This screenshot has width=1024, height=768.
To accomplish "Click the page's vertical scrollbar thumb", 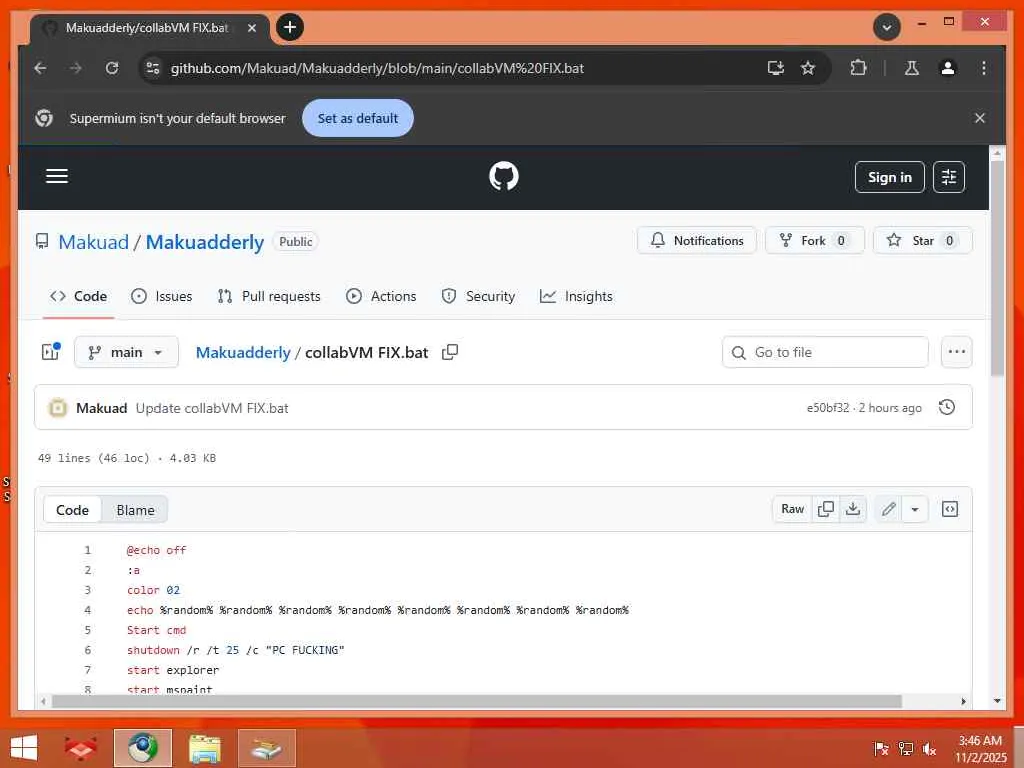I will [x=997, y=268].
